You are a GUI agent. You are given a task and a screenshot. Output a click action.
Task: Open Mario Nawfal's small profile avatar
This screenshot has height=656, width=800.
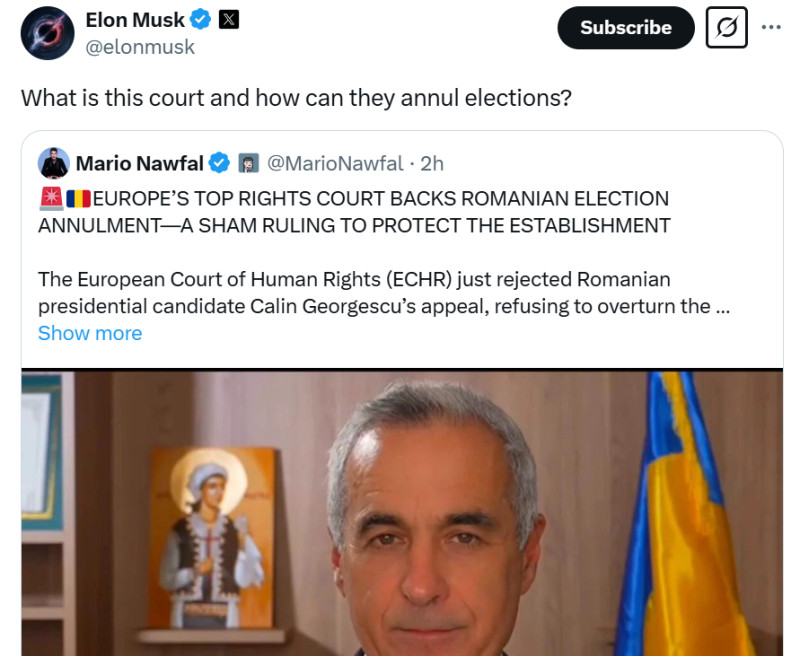tap(54, 163)
